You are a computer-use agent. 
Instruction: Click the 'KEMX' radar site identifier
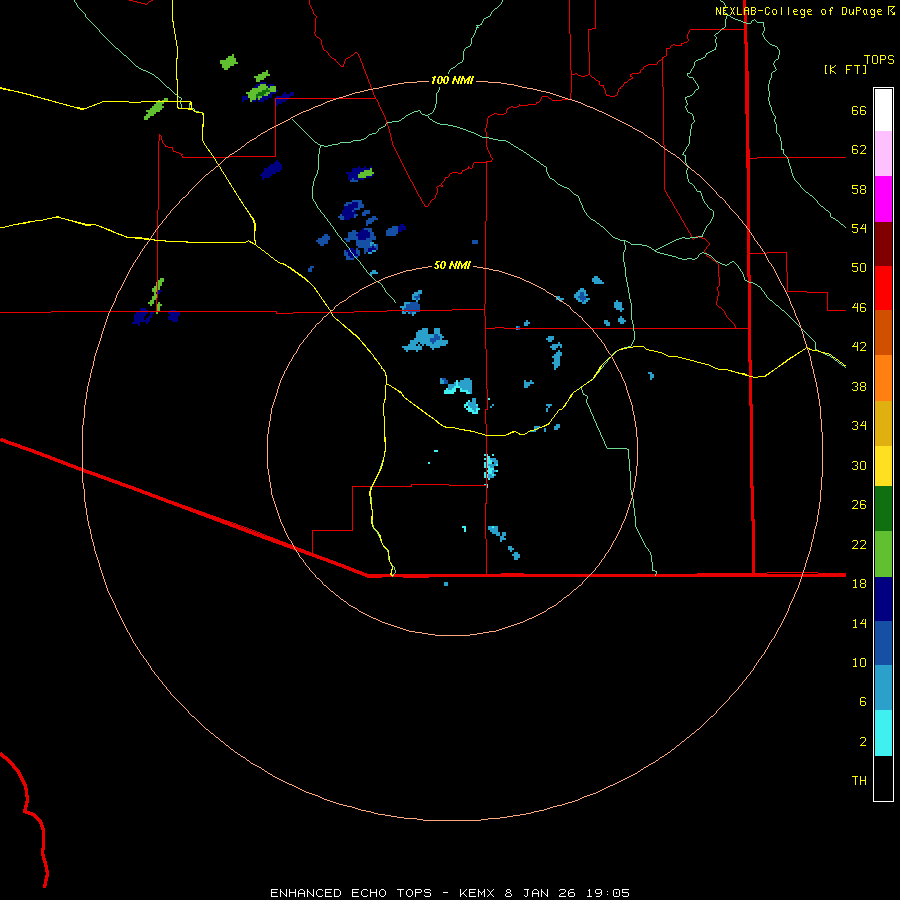click(x=476, y=893)
